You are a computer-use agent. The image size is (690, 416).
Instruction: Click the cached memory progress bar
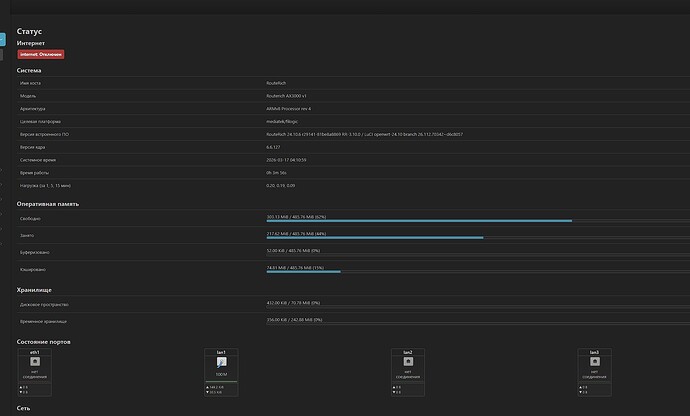coord(478,272)
